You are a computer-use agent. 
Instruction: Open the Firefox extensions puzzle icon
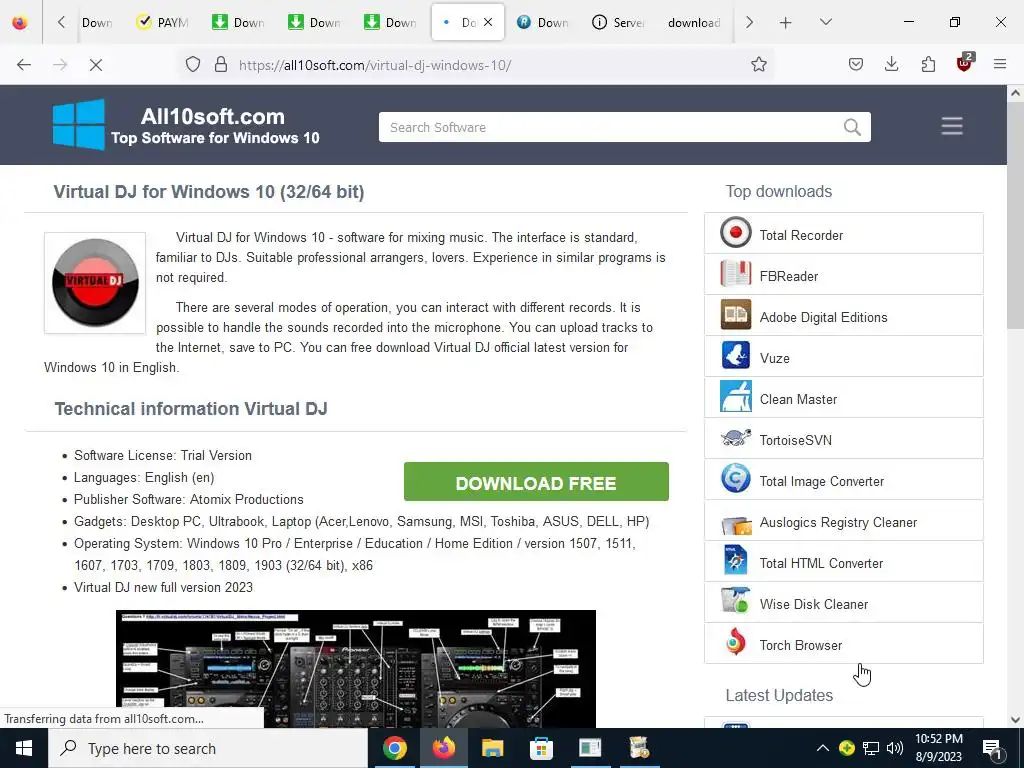pyautogui.click(x=928, y=64)
